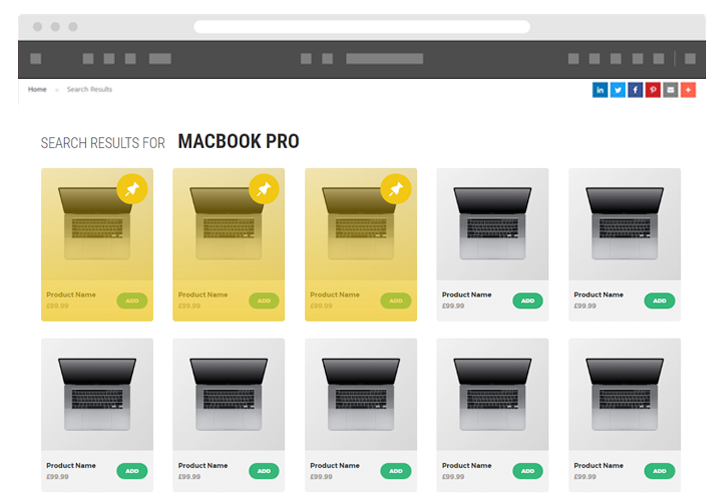Open the first bottom-row laptop thumbnail
727x502 pixels.
[x=97, y=394]
